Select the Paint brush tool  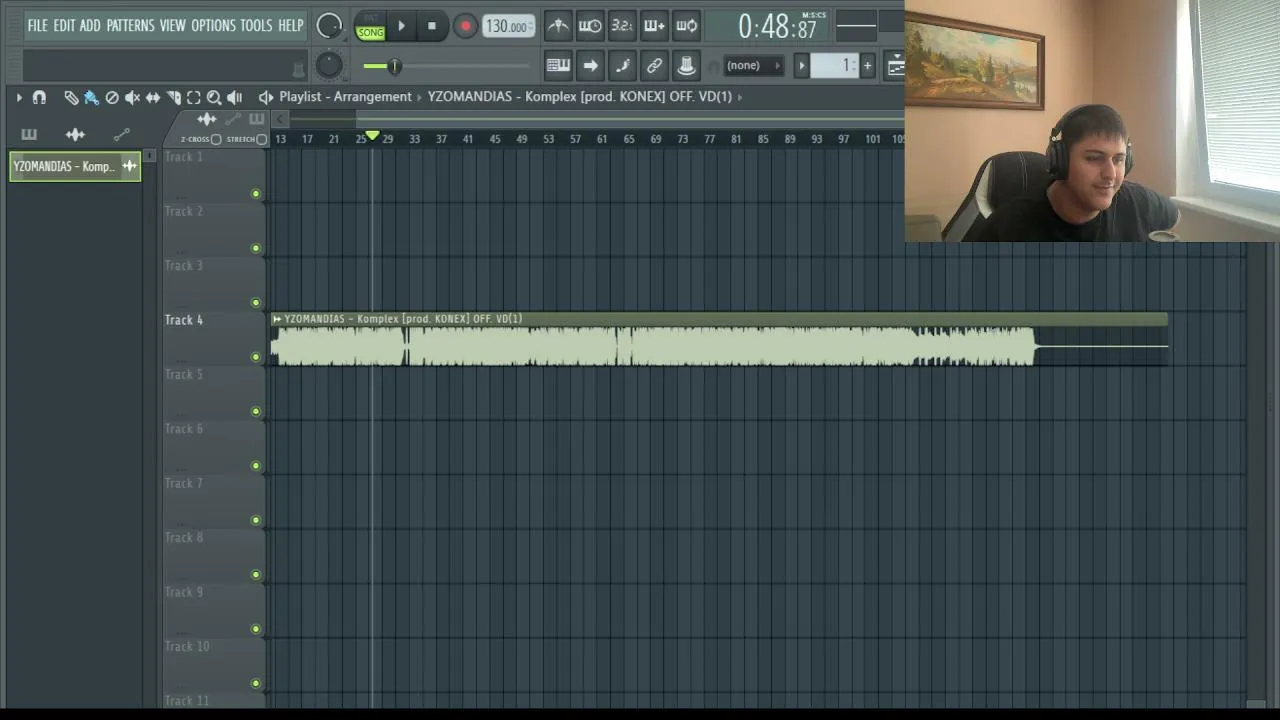click(91, 97)
